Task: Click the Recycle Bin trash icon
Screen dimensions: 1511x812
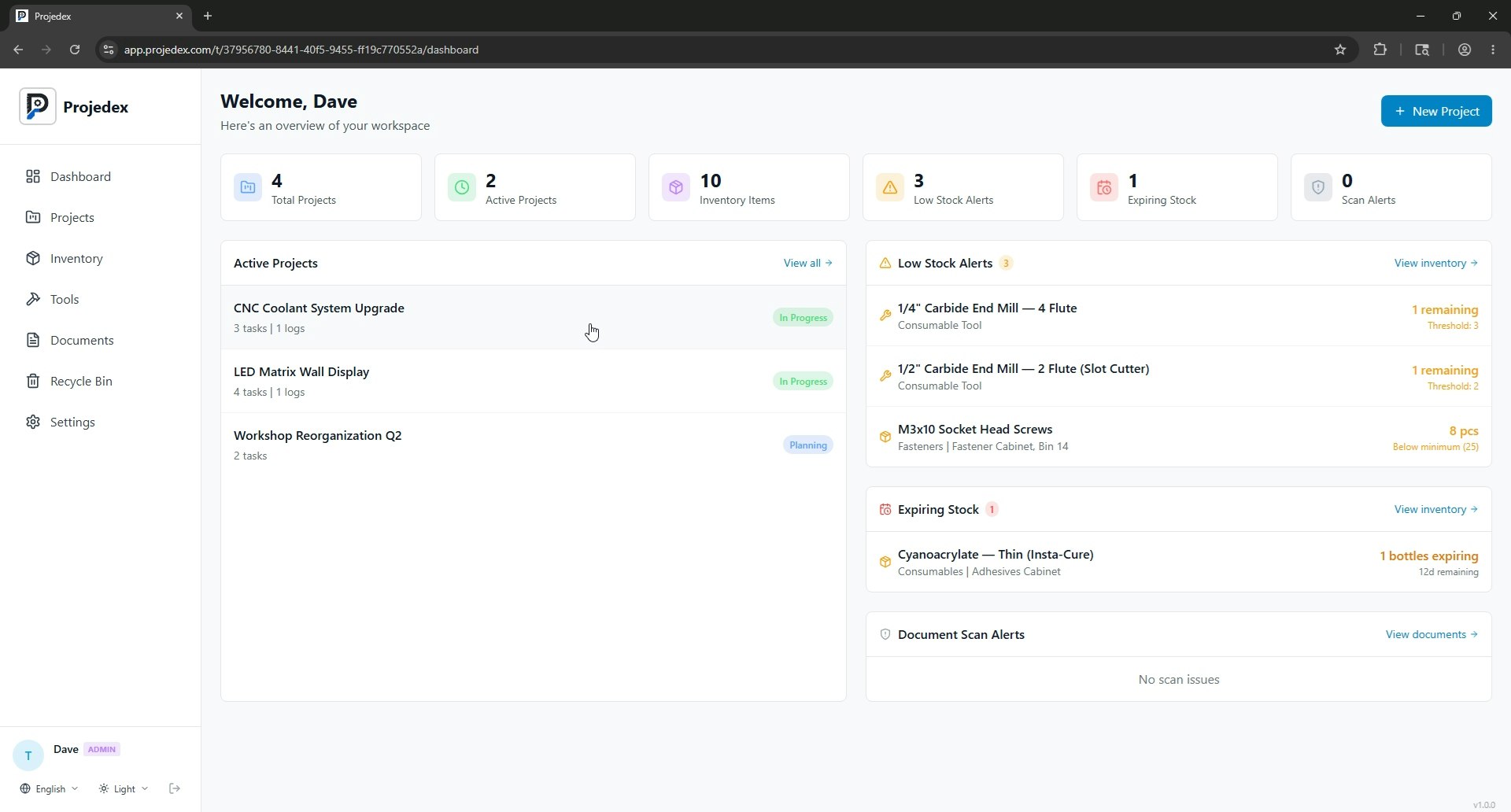Action: tap(33, 381)
